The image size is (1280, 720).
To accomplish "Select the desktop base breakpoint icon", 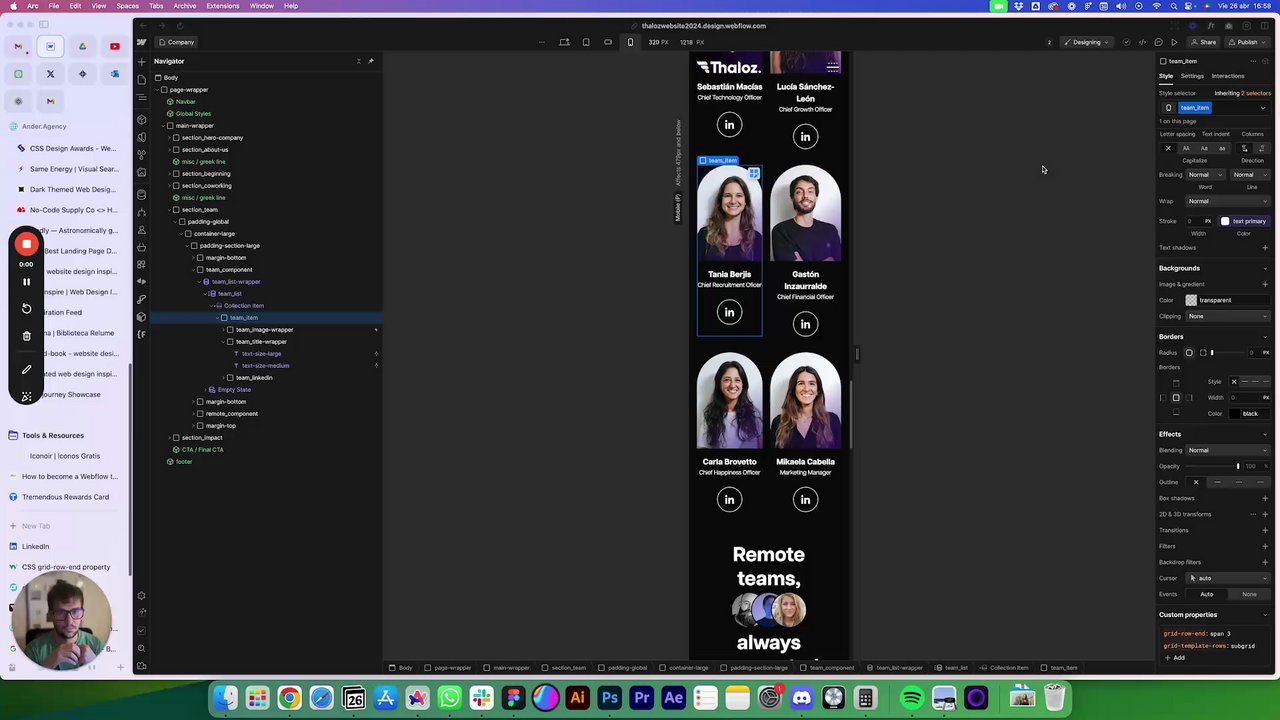I will [564, 42].
